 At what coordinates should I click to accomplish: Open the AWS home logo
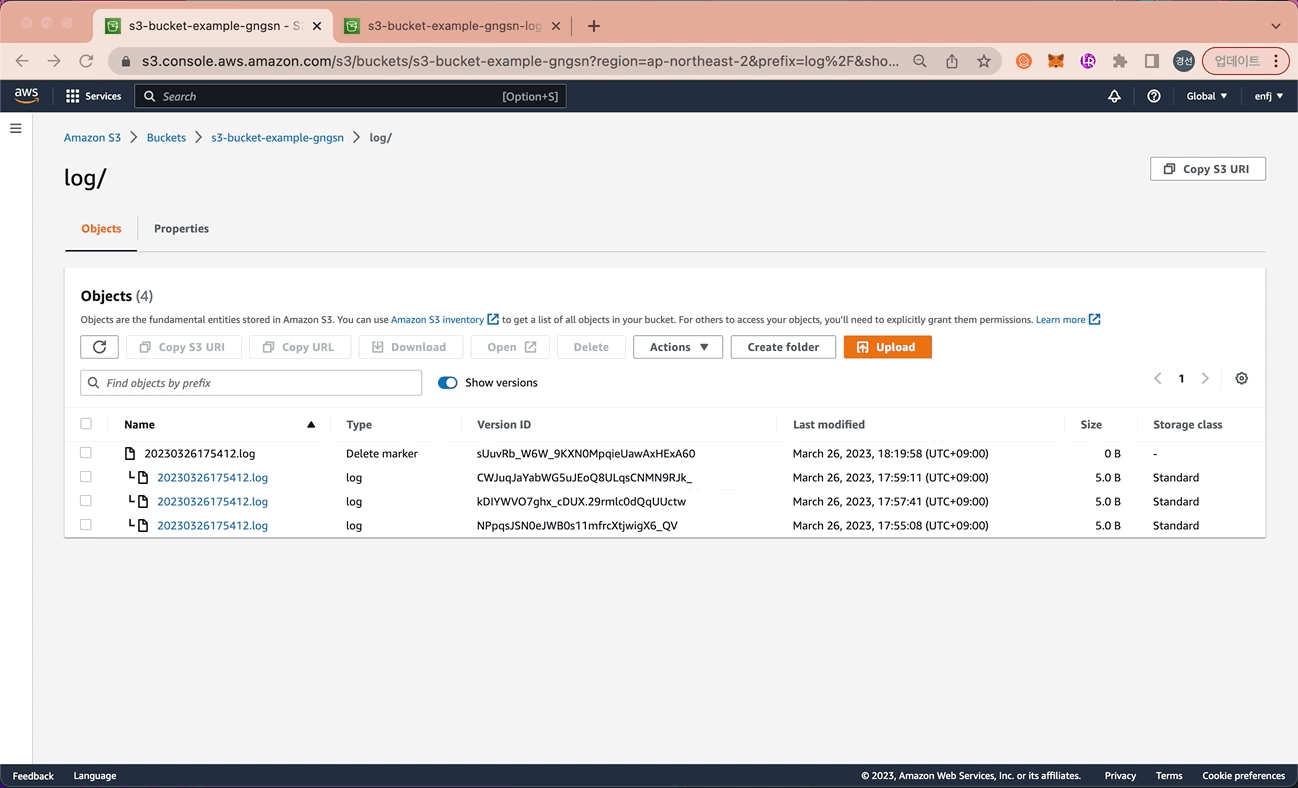click(x=26, y=96)
